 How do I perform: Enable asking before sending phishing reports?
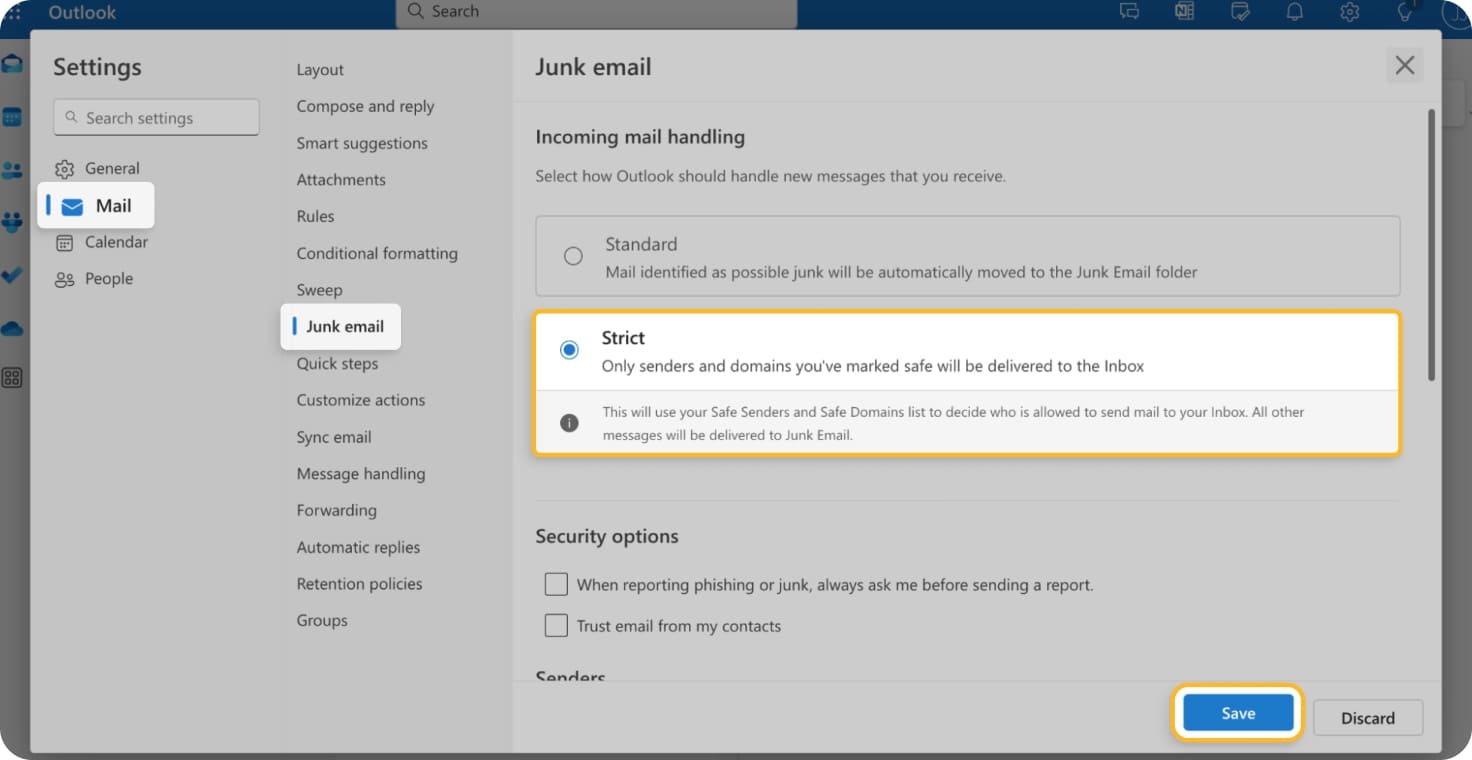tap(556, 583)
